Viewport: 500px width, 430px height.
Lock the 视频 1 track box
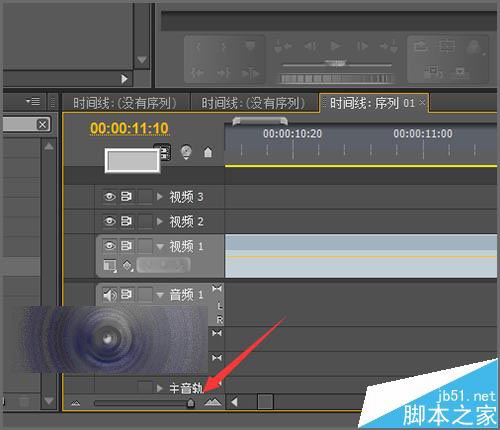click(x=145, y=246)
